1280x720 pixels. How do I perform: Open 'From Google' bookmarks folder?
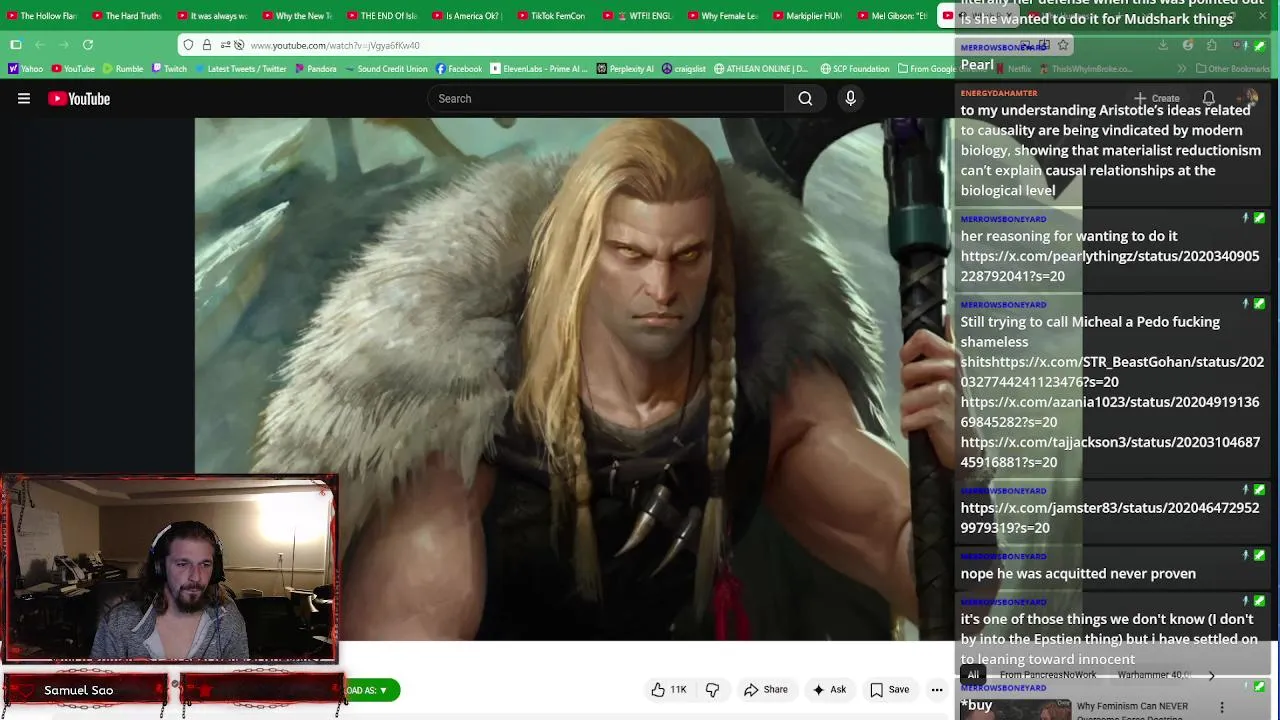(x=926, y=69)
